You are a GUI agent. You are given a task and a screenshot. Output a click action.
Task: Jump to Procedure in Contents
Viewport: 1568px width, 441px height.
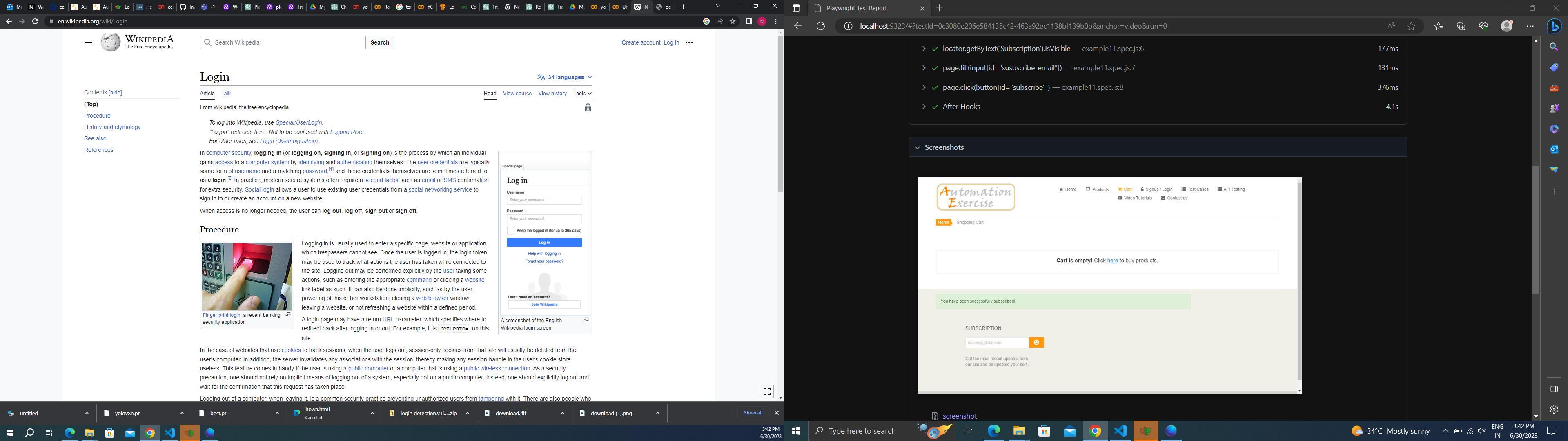coord(98,116)
